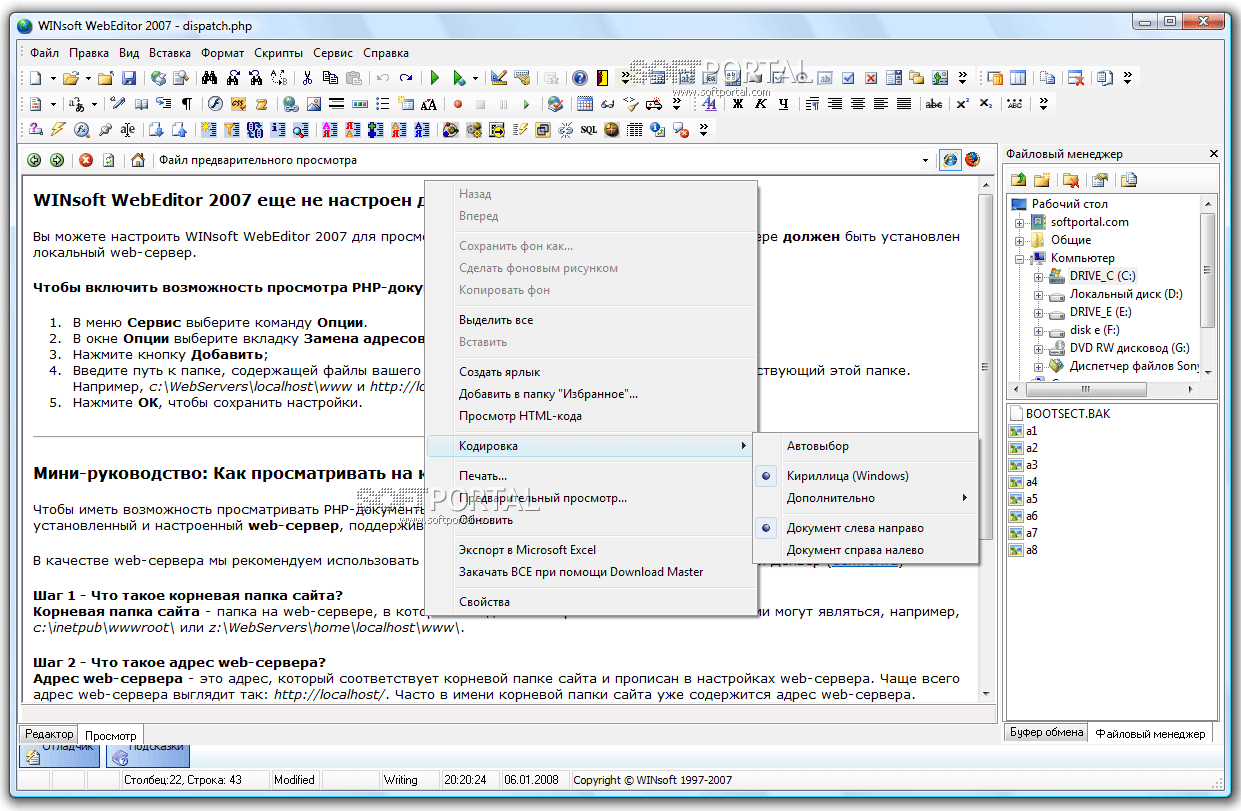
Task: Click the strikethrough abc icon
Action: pos(934,104)
